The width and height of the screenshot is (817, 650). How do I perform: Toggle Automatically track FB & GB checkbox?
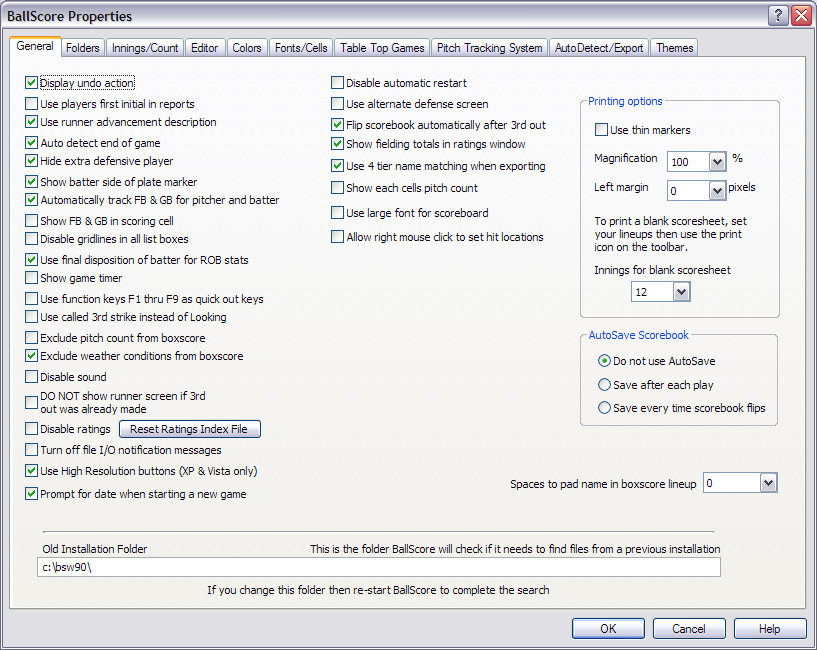[x=31, y=200]
